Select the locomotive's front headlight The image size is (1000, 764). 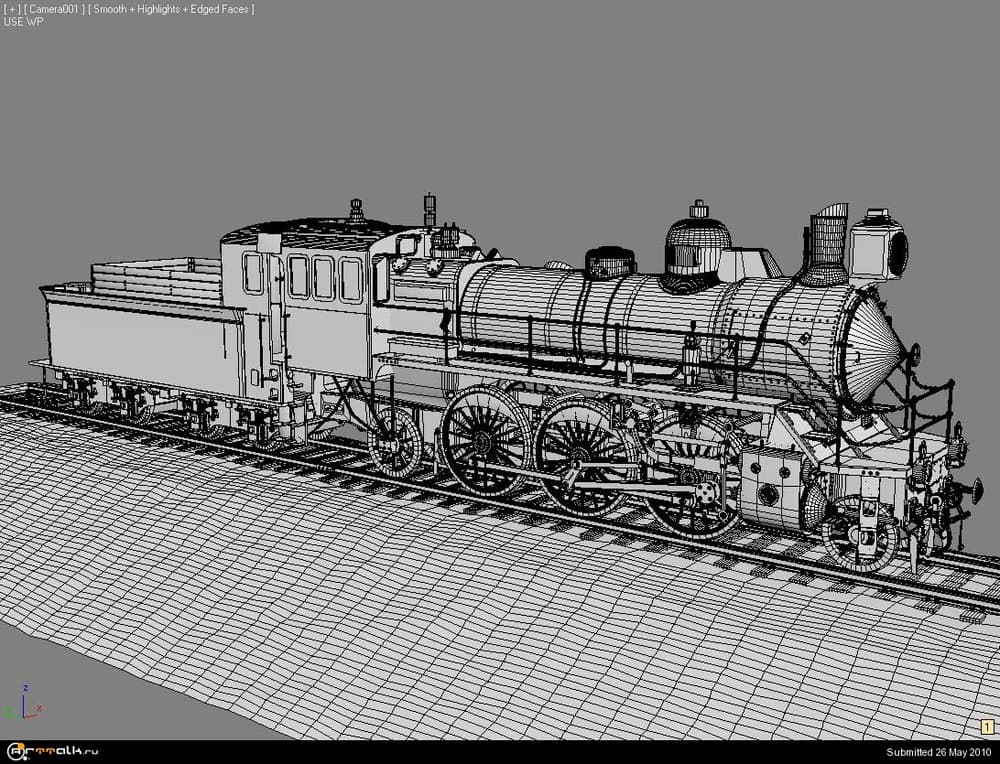(880, 250)
